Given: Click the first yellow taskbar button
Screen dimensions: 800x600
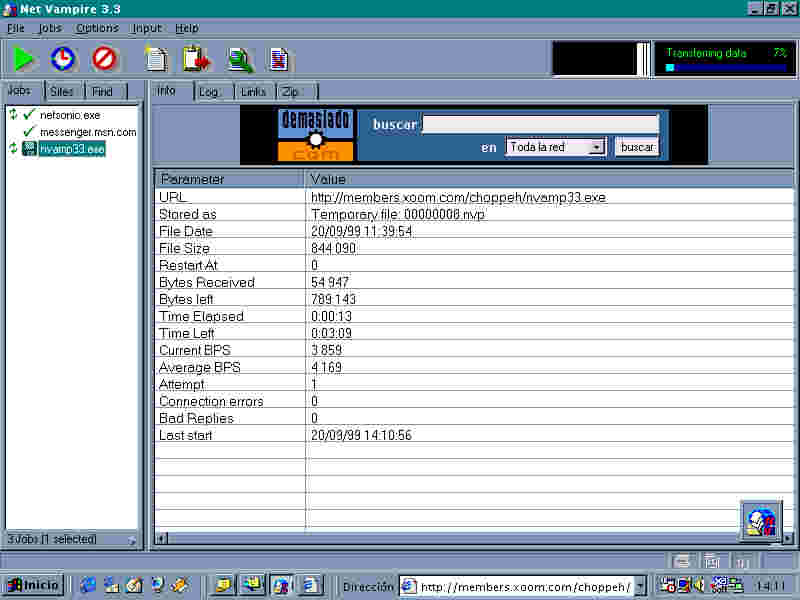Looking at the screenshot, I should [223, 585].
